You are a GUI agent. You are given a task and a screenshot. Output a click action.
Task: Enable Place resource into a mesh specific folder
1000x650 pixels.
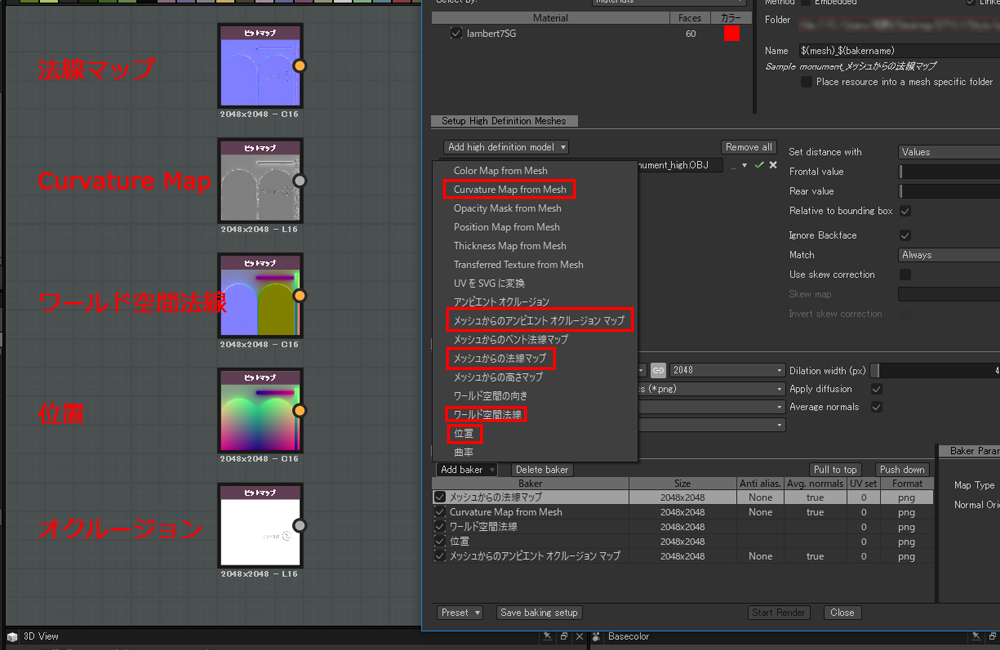[806, 82]
